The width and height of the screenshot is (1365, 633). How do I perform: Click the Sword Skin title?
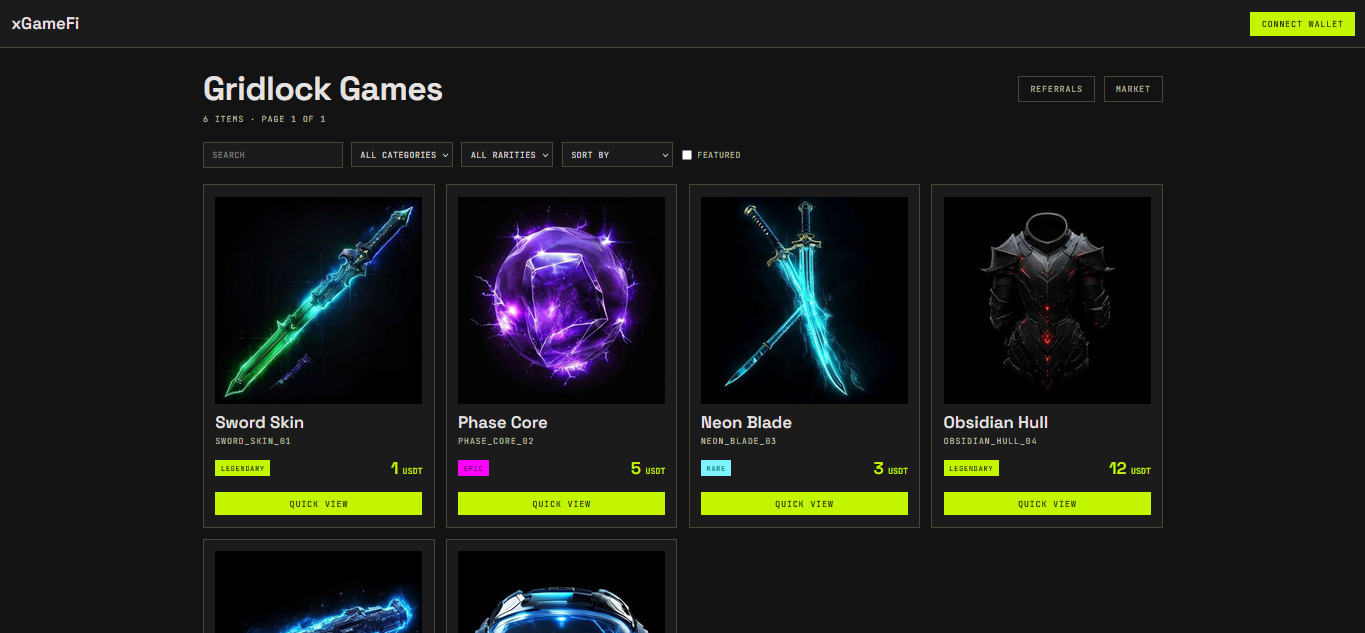(x=259, y=422)
